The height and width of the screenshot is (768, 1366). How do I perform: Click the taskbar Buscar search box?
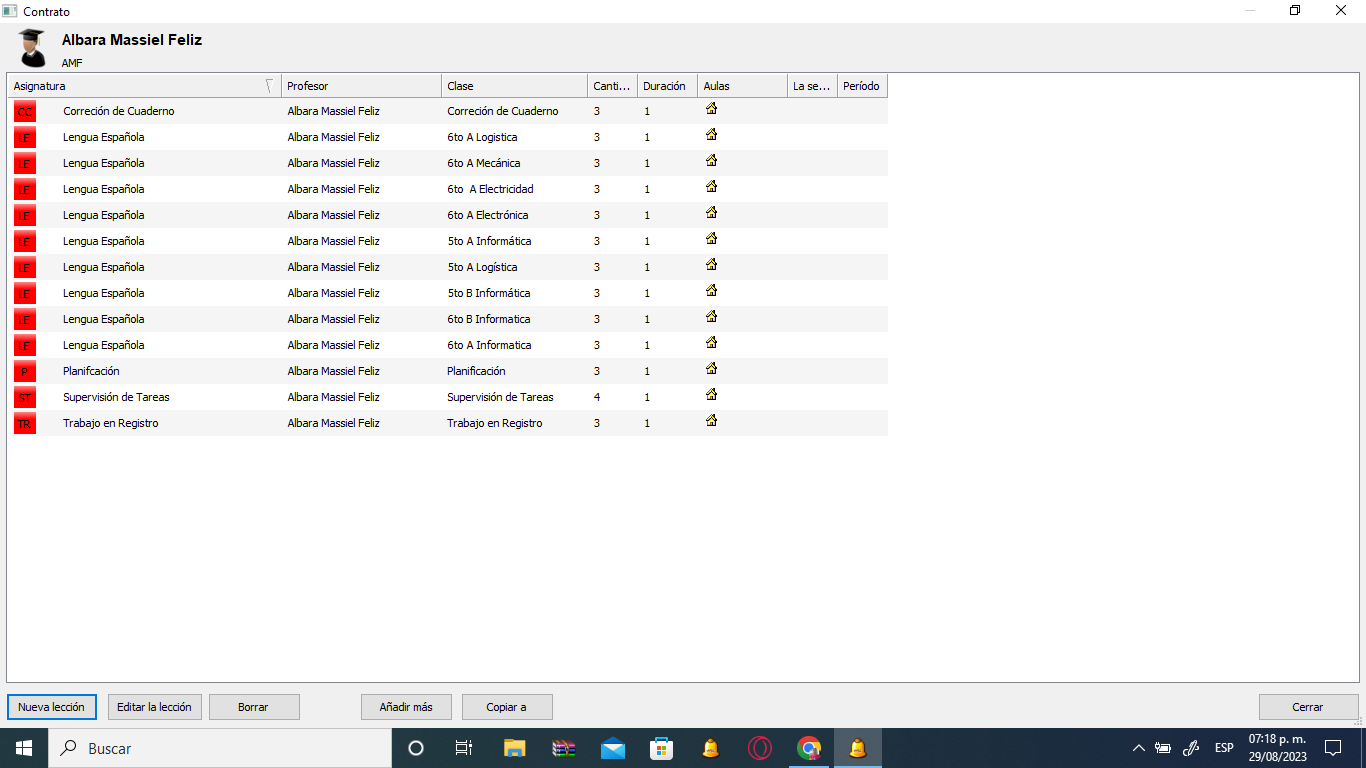220,748
